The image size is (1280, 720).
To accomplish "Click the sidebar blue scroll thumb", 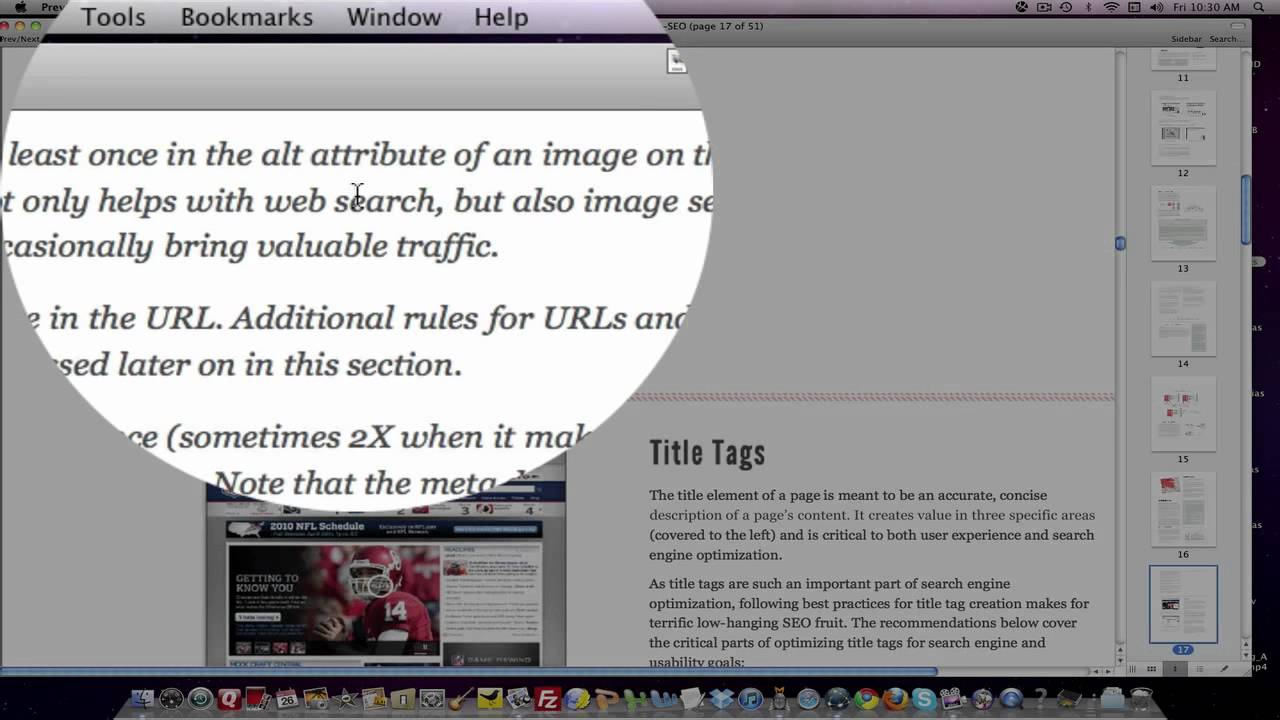I will coord(1246,209).
